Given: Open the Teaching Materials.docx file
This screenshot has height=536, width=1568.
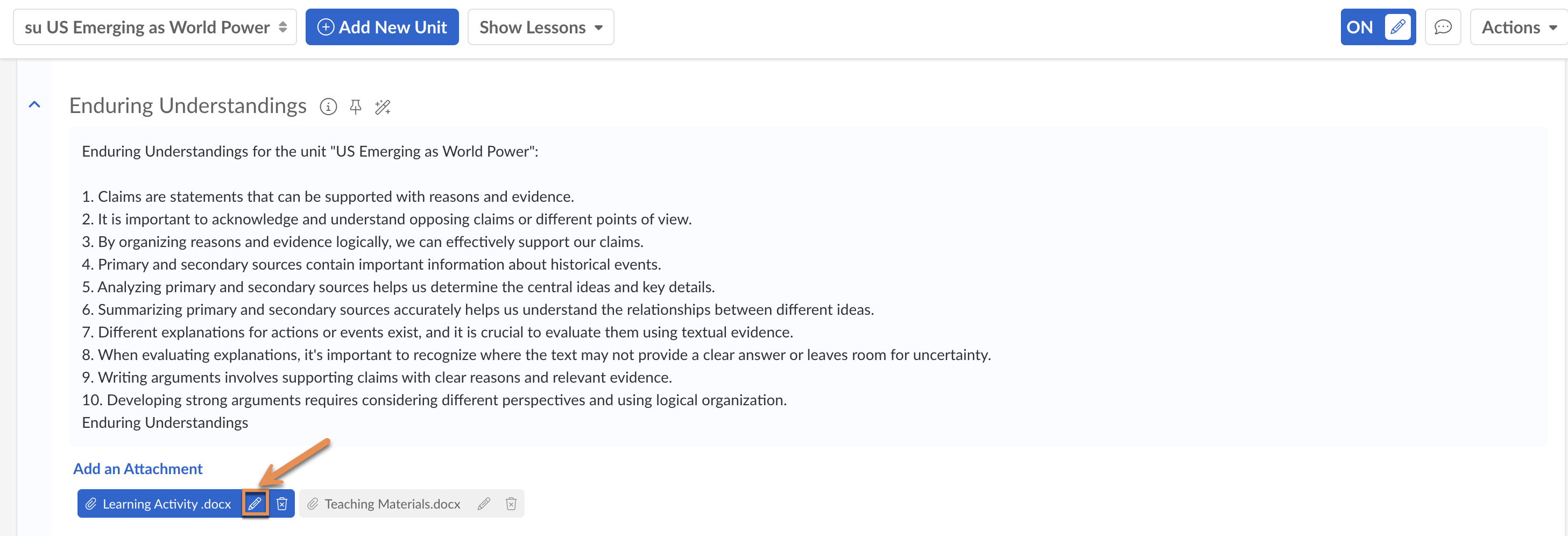Looking at the screenshot, I should 392,504.
